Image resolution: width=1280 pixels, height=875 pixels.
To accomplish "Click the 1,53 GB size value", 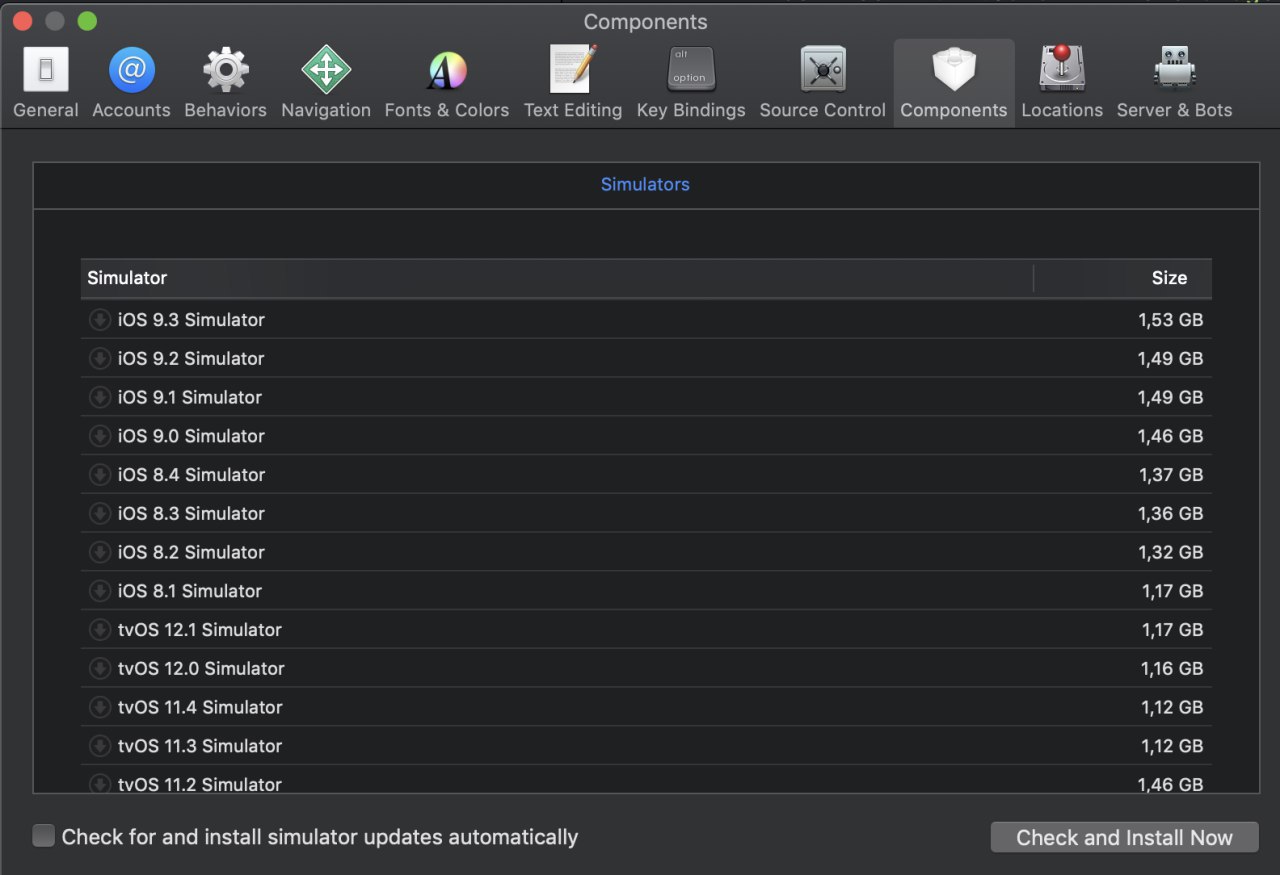I will pos(1170,320).
